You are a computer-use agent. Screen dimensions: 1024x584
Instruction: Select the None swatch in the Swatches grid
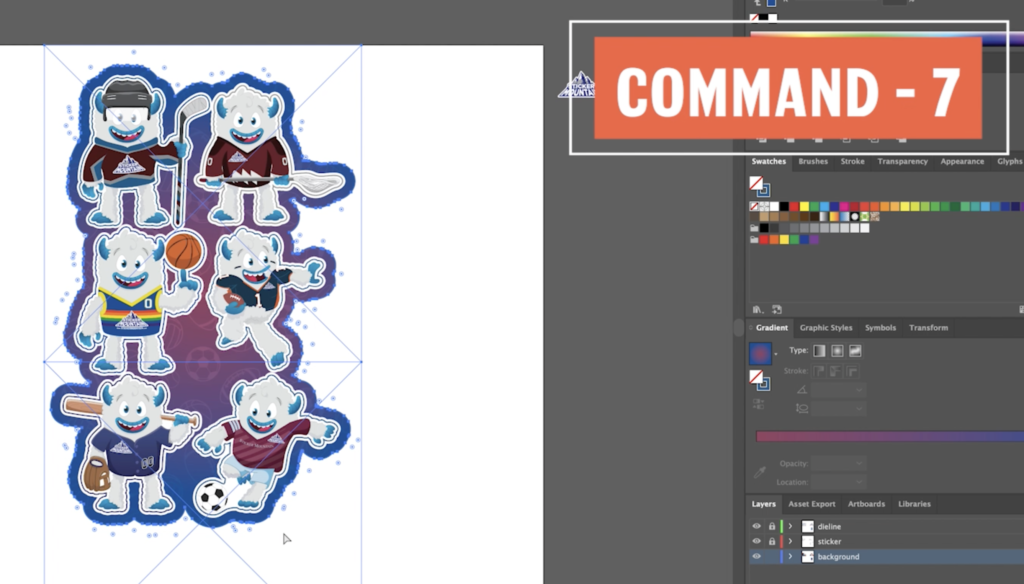pyautogui.click(x=754, y=206)
